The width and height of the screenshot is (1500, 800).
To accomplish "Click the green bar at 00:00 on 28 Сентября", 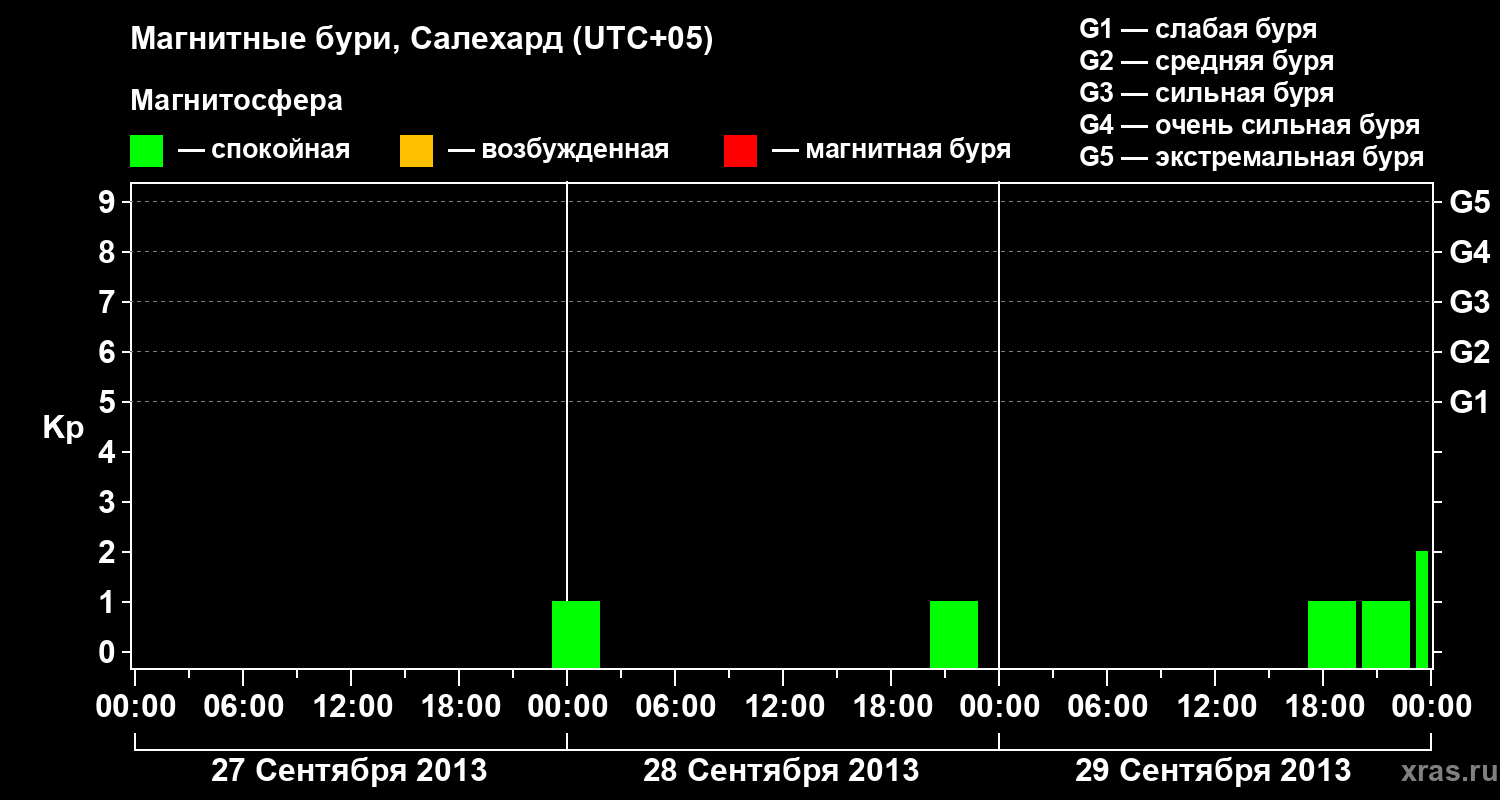I will pos(576,634).
